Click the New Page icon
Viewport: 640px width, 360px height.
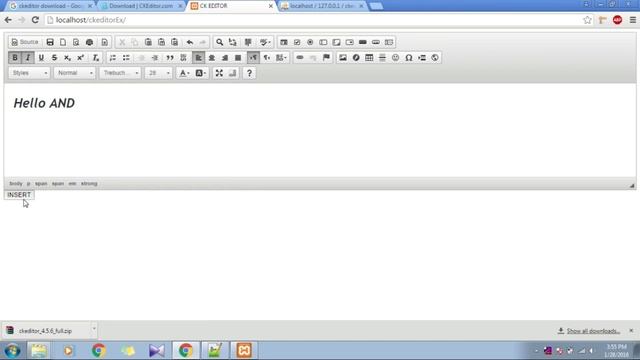(63, 42)
